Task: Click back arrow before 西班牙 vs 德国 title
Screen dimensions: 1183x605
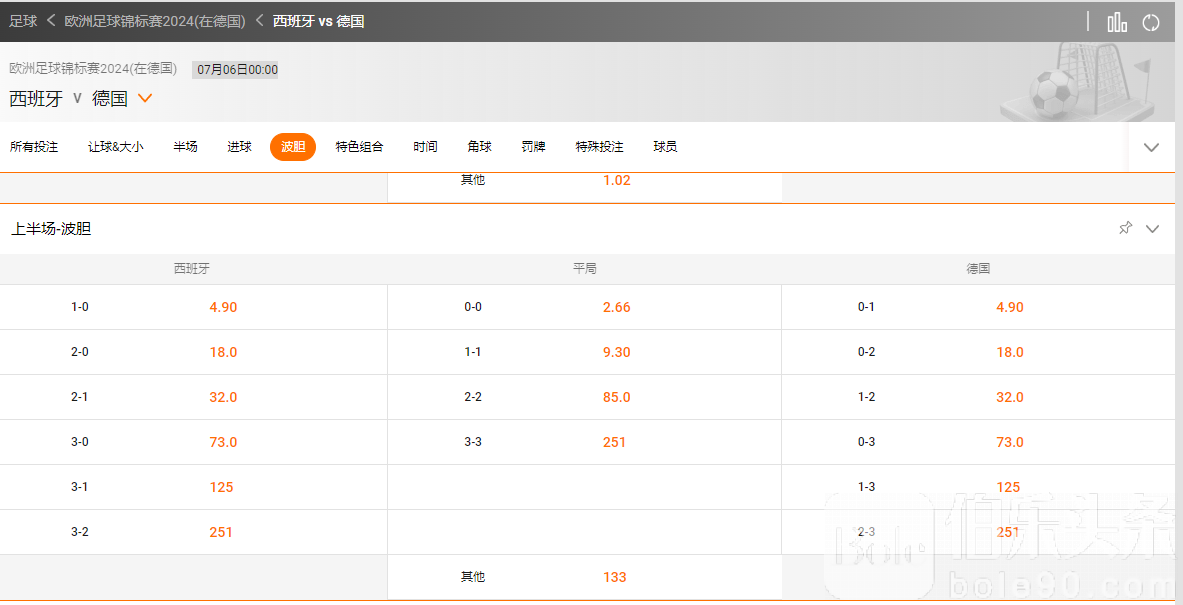Action: click(259, 20)
